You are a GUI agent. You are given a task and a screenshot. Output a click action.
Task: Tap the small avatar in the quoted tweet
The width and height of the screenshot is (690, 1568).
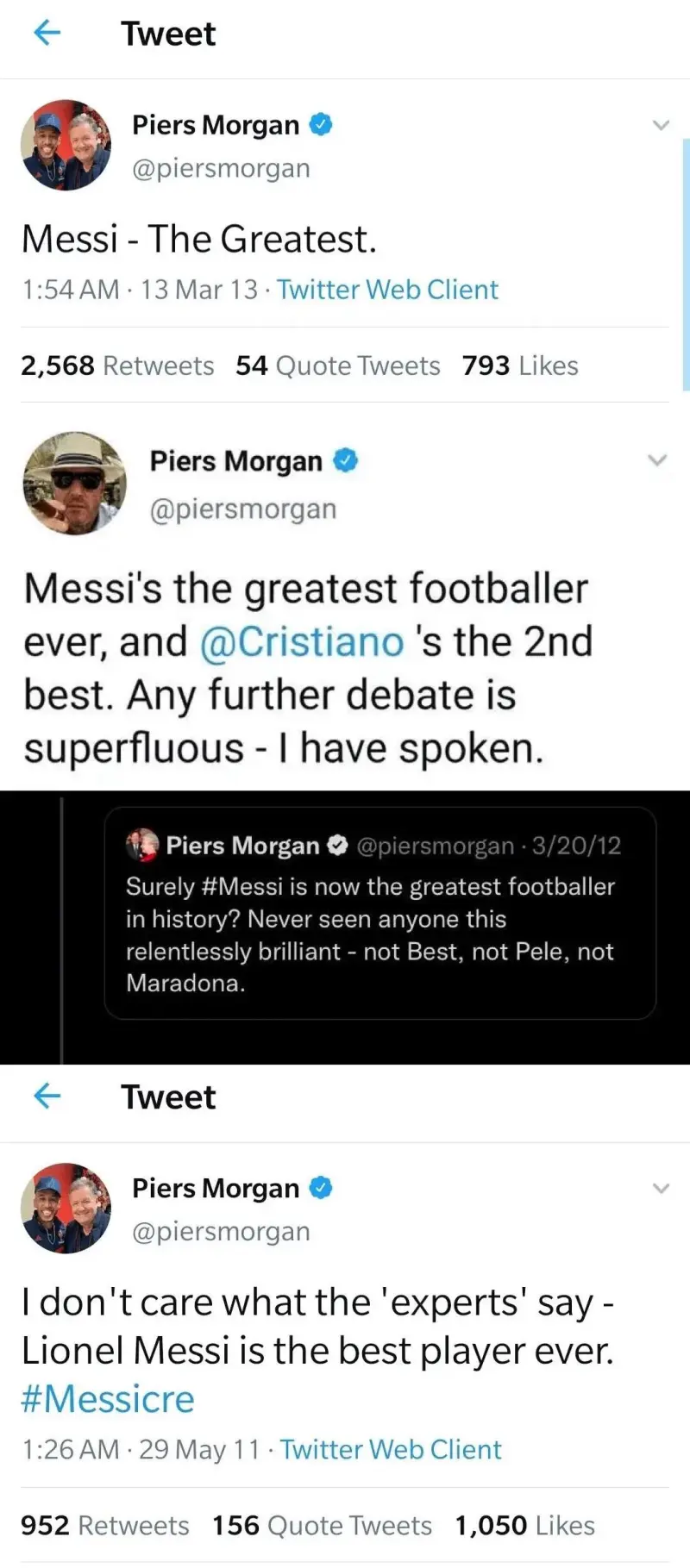pos(142,845)
